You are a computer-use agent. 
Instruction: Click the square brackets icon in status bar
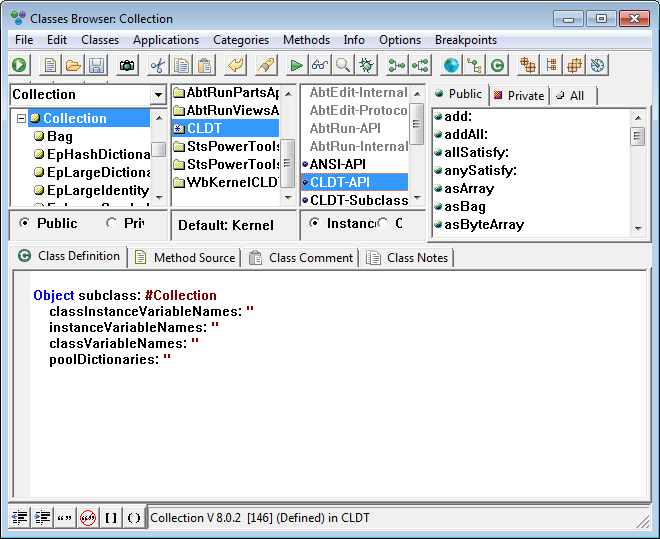111,517
